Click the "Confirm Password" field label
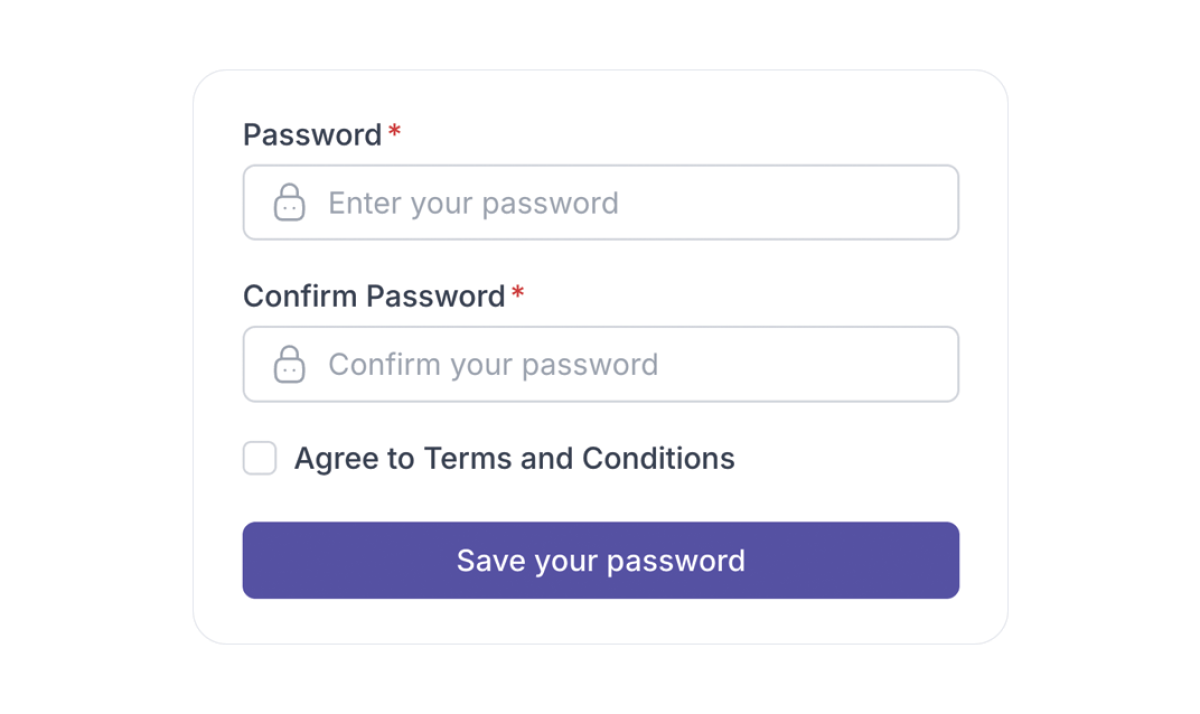This screenshot has width=1200, height=714. pyautogui.click(x=373, y=297)
